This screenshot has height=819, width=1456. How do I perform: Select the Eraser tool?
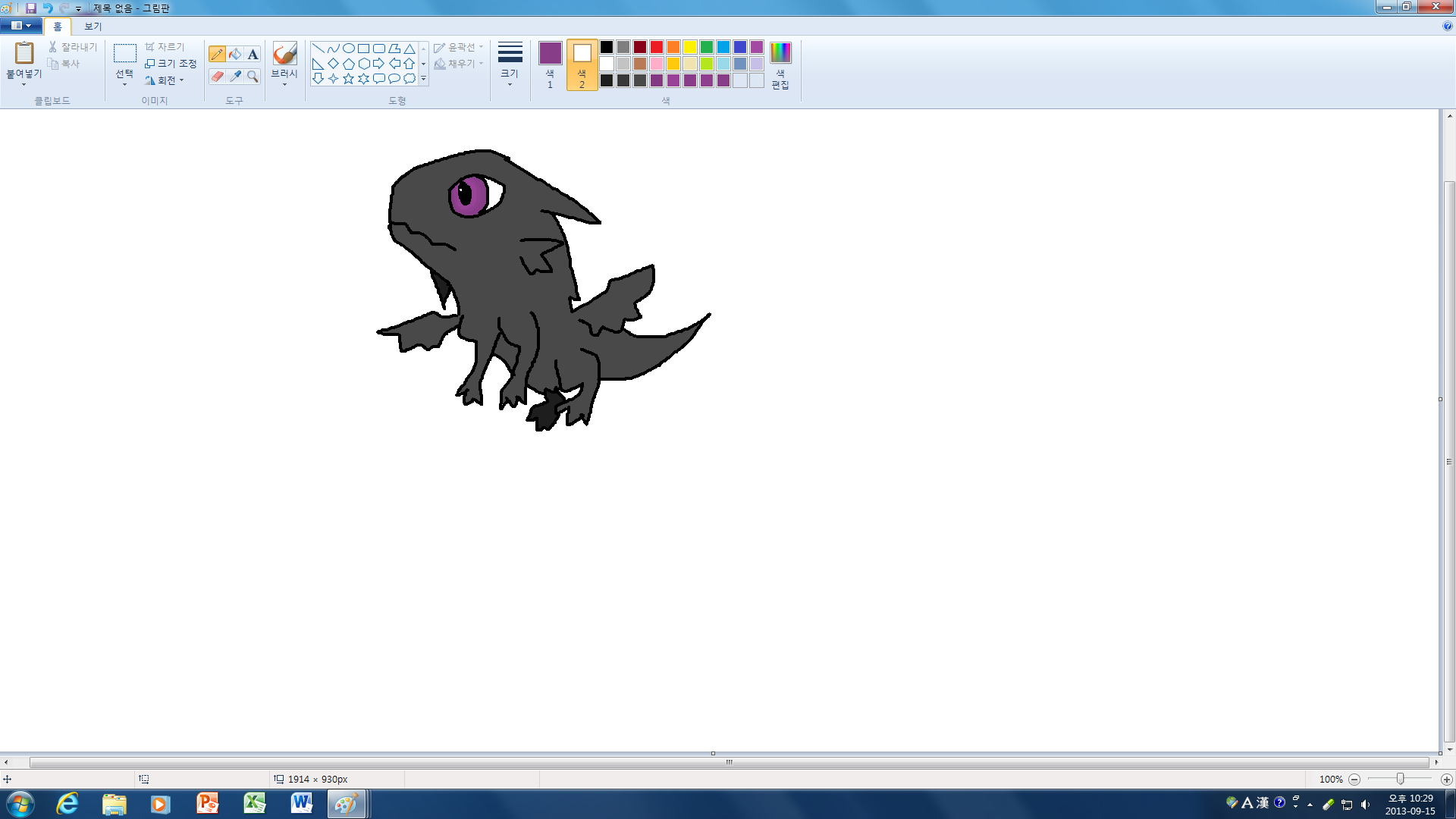tap(217, 76)
